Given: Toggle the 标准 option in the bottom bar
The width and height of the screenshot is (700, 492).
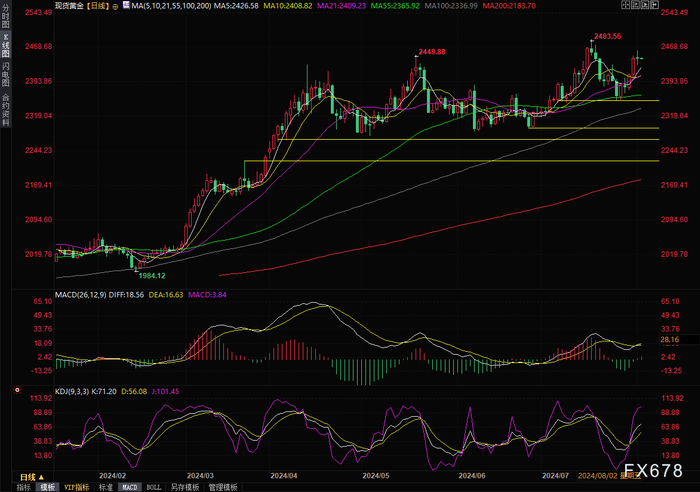Looking at the screenshot, I should coord(106,487).
